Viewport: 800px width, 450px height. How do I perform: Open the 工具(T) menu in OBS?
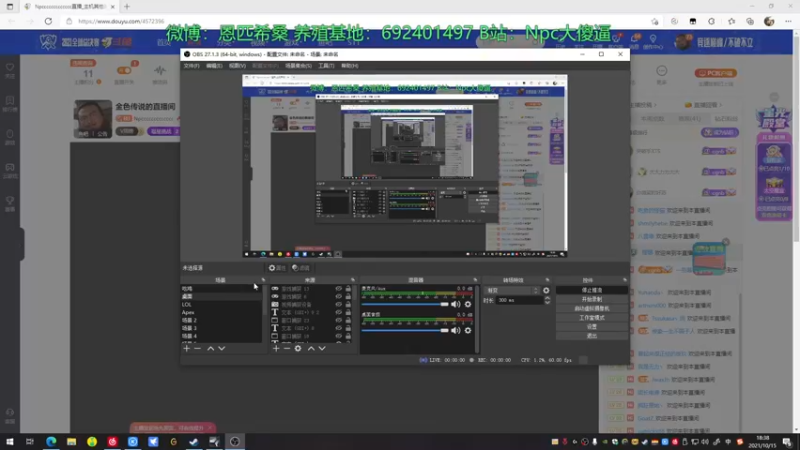pyautogui.click(x=326, y=66)
